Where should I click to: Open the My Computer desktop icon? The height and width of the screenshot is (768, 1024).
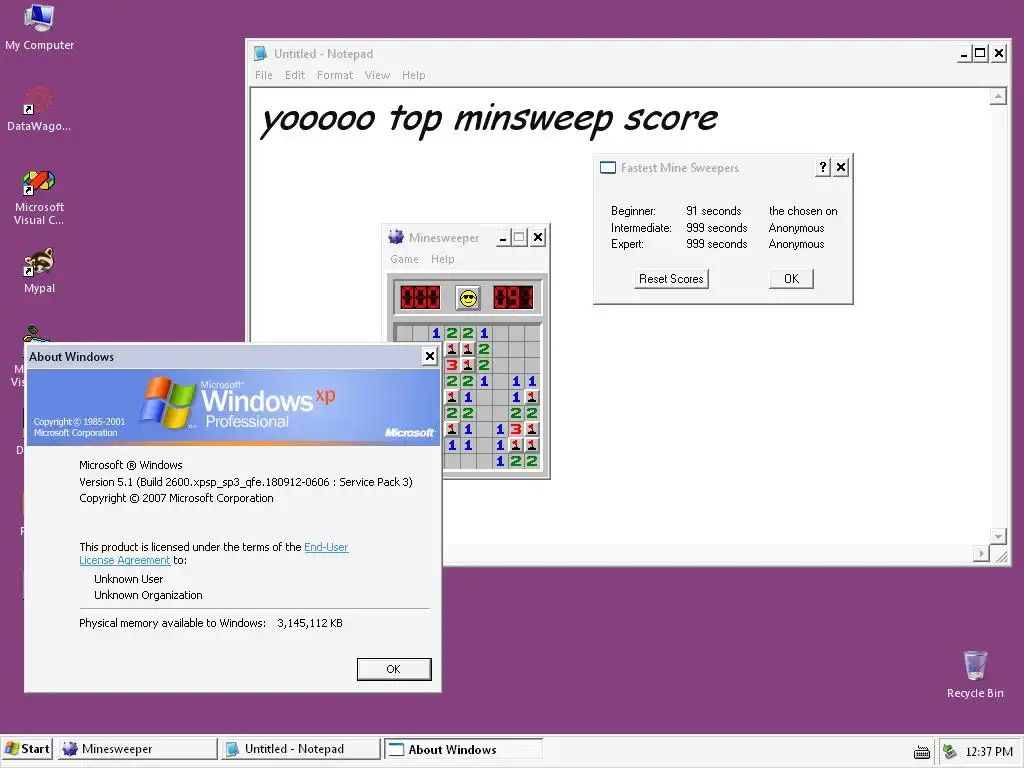click(x=39, y=27)
